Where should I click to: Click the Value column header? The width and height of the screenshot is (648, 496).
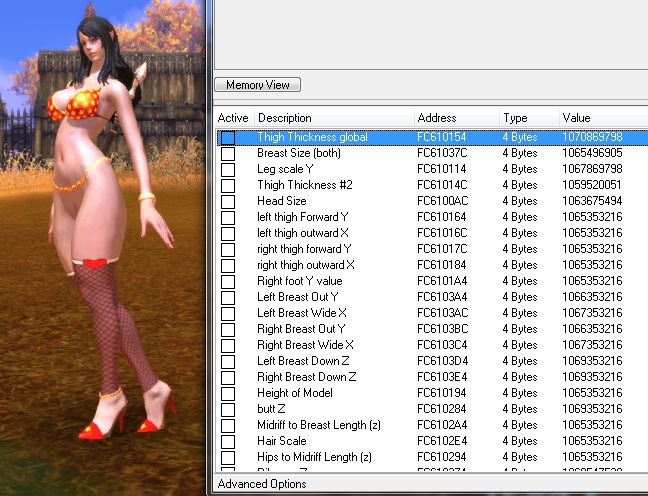[x=600, y=118]
